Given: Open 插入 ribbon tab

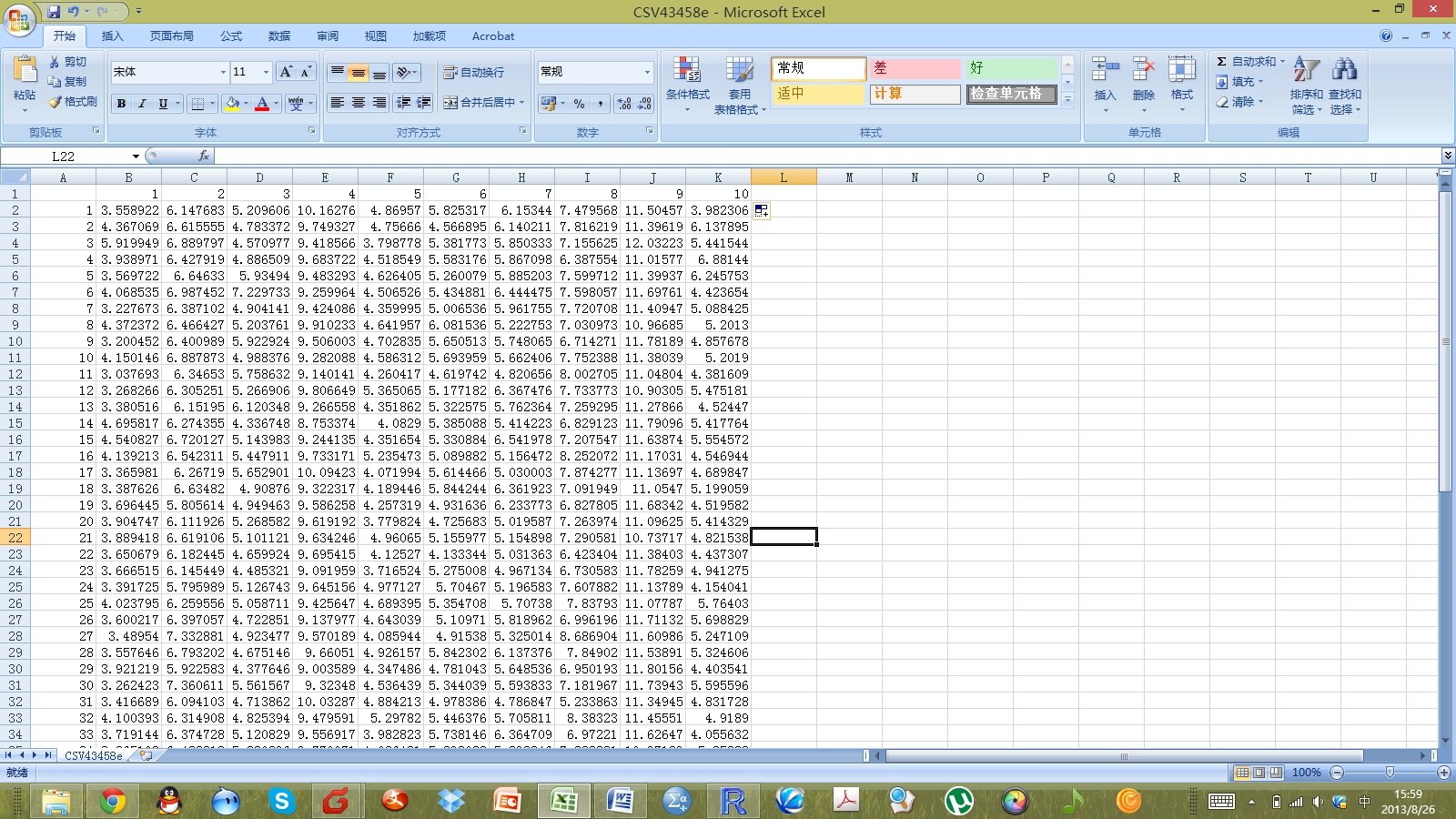Looking at the screenshot, I should tap(113, 36).
